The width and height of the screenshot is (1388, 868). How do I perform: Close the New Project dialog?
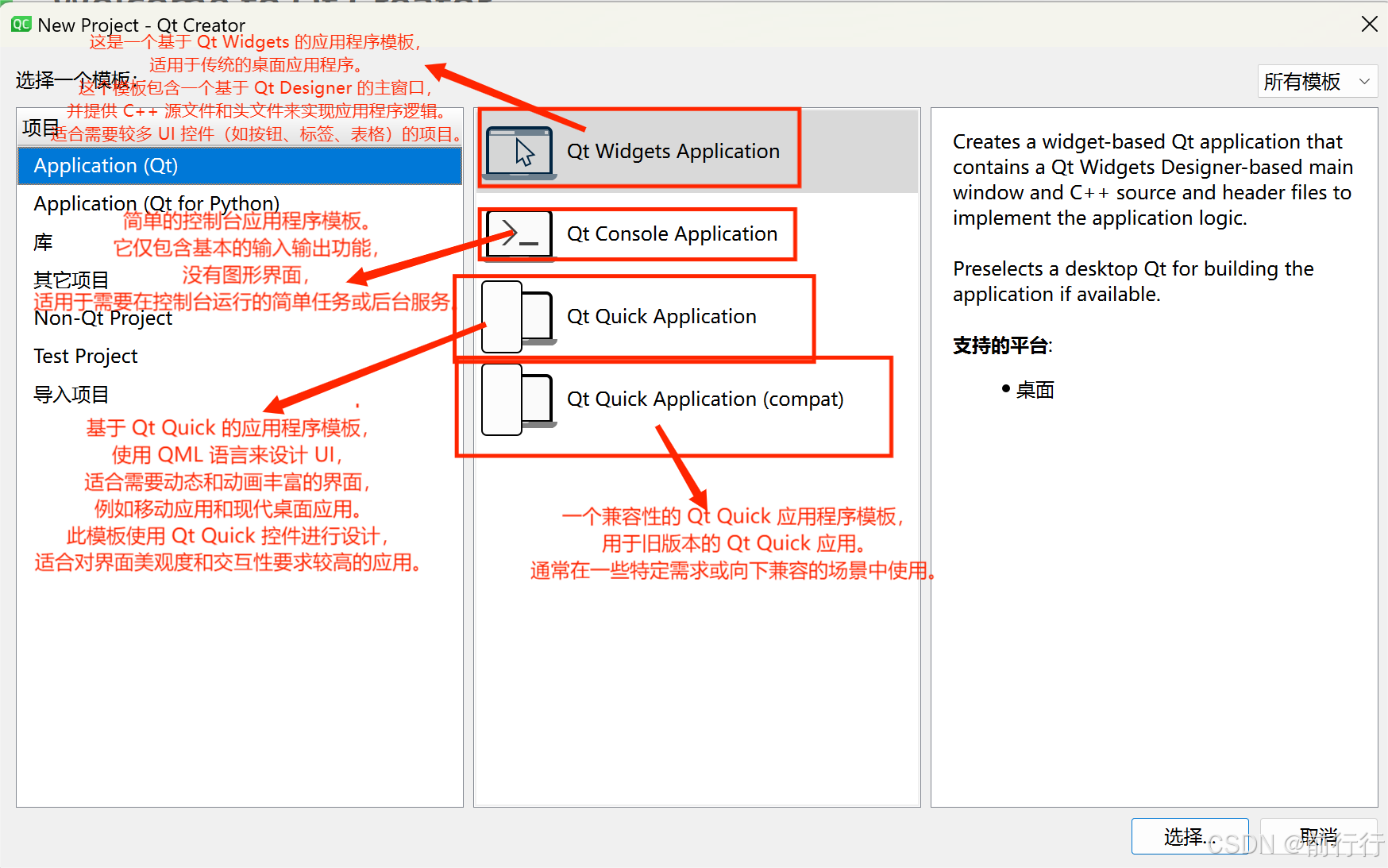coord(1369,25)
